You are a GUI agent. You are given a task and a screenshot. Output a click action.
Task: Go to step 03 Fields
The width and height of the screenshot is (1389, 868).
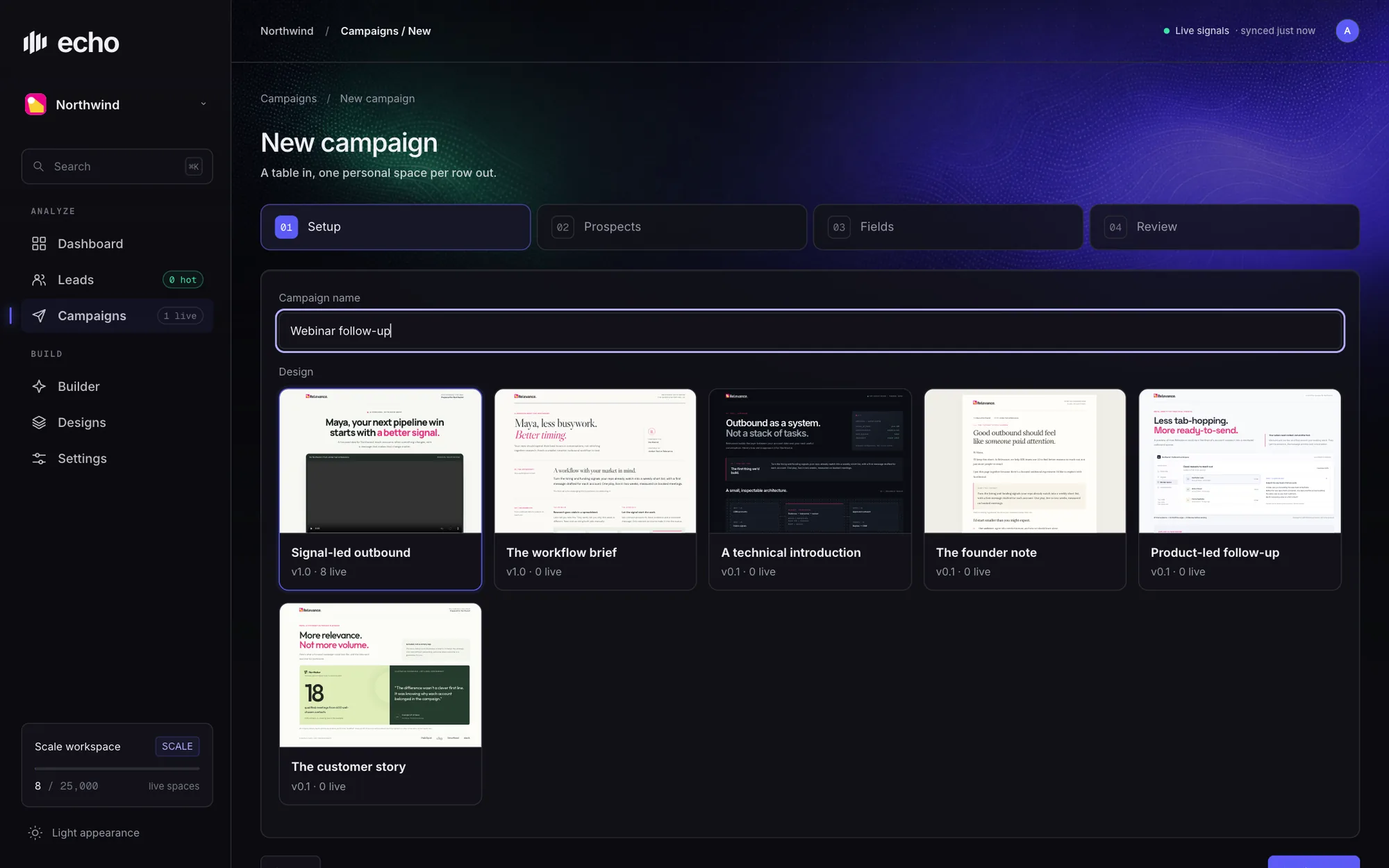coord(948,227)
